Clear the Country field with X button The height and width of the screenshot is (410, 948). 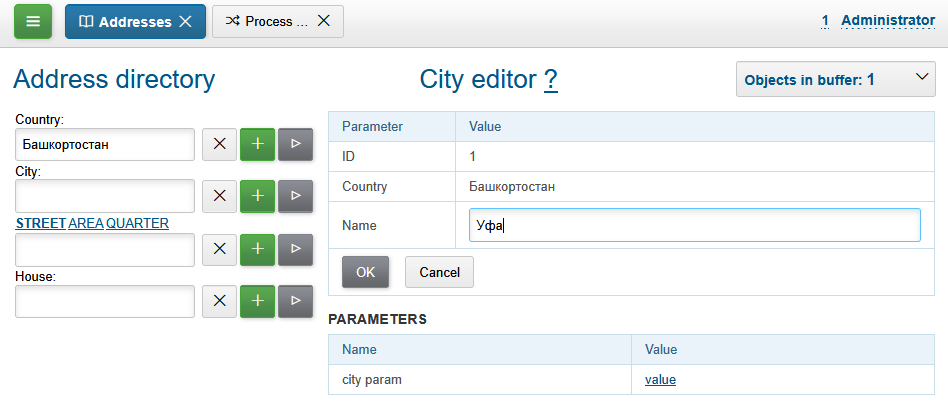pyautogui.click(x=220, y=144)
